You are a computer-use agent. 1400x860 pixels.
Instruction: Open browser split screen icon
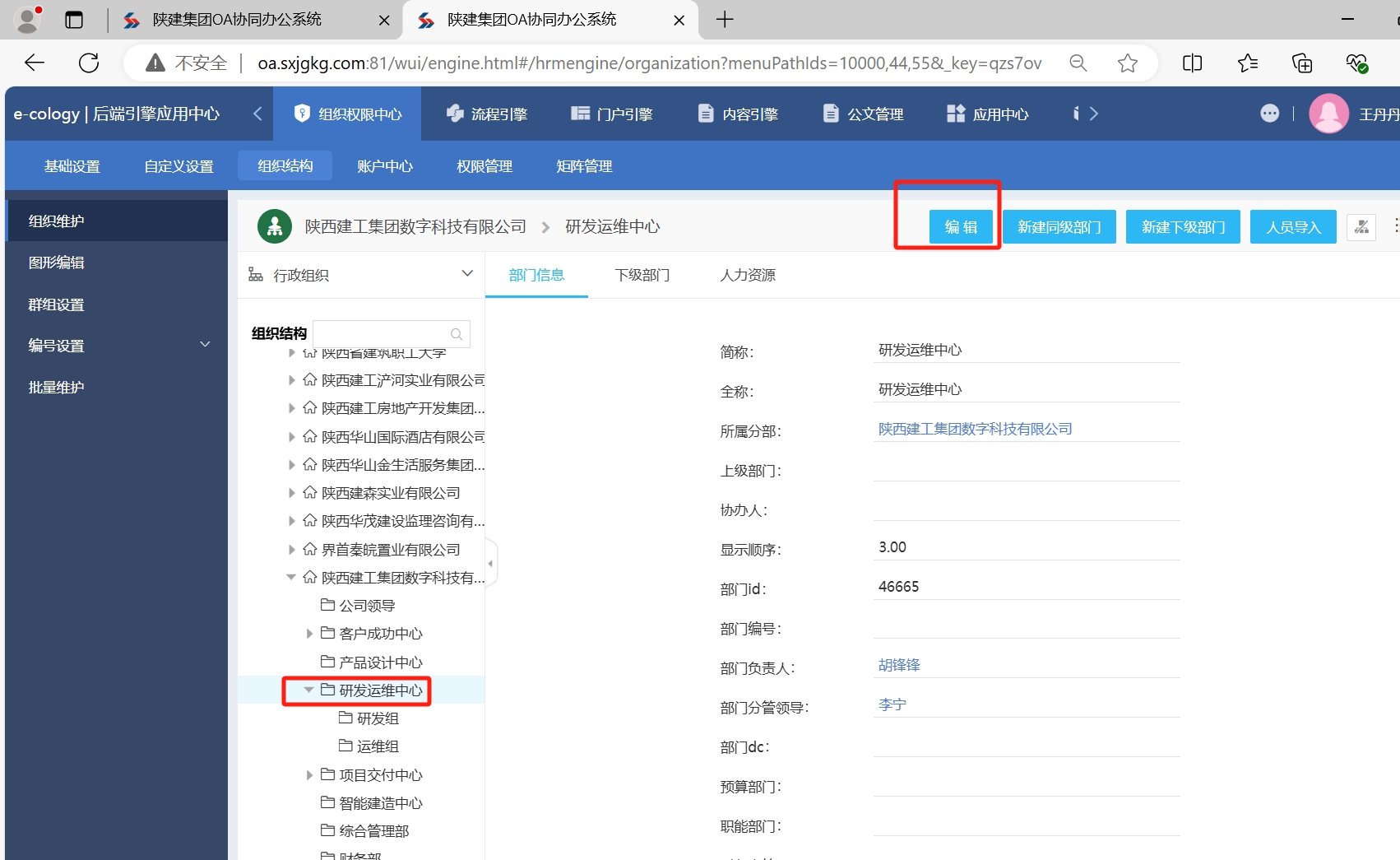pyautogui.click(x=1192, y=63)
